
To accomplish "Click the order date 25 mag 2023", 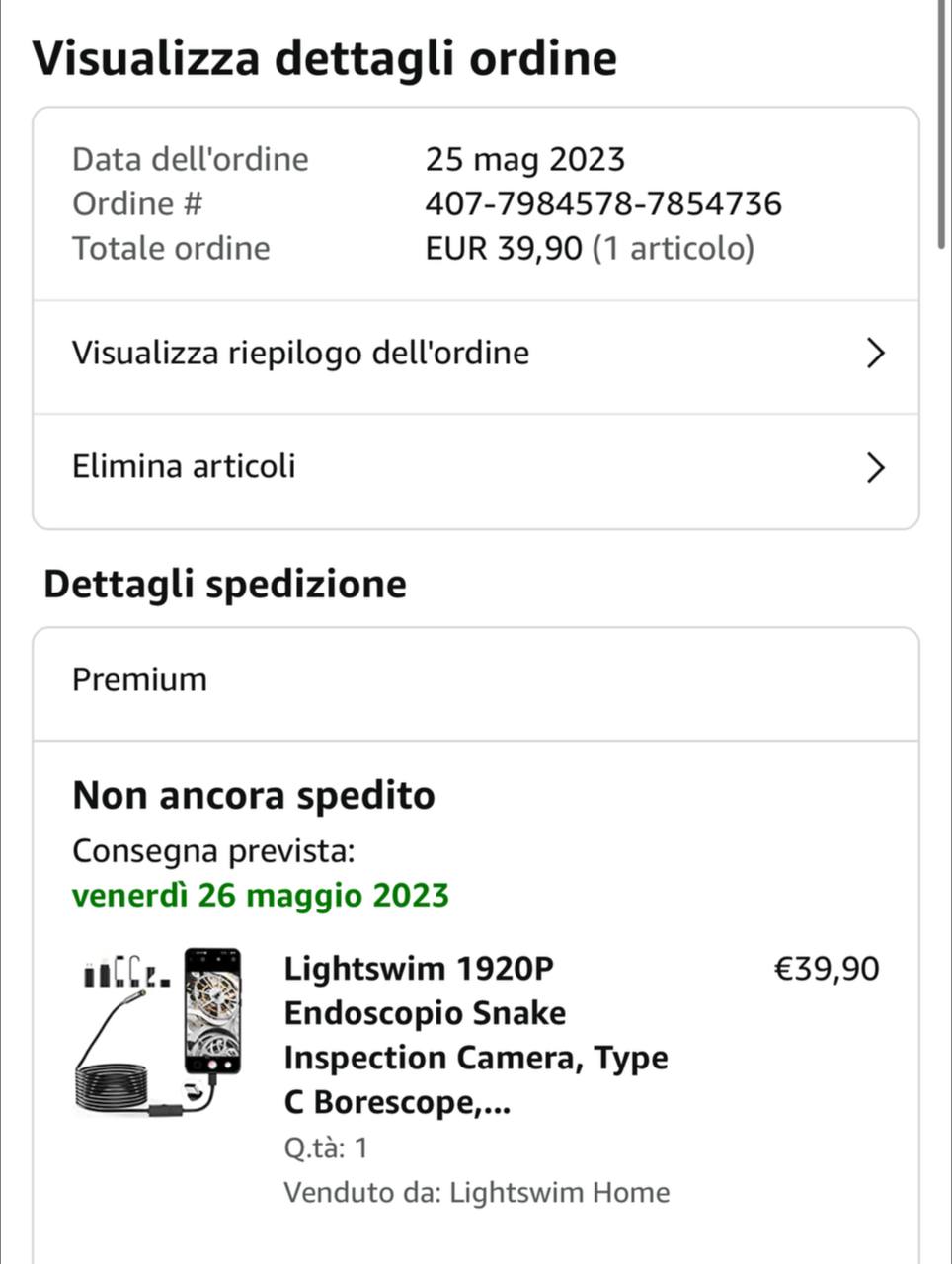I will (524, 160).
